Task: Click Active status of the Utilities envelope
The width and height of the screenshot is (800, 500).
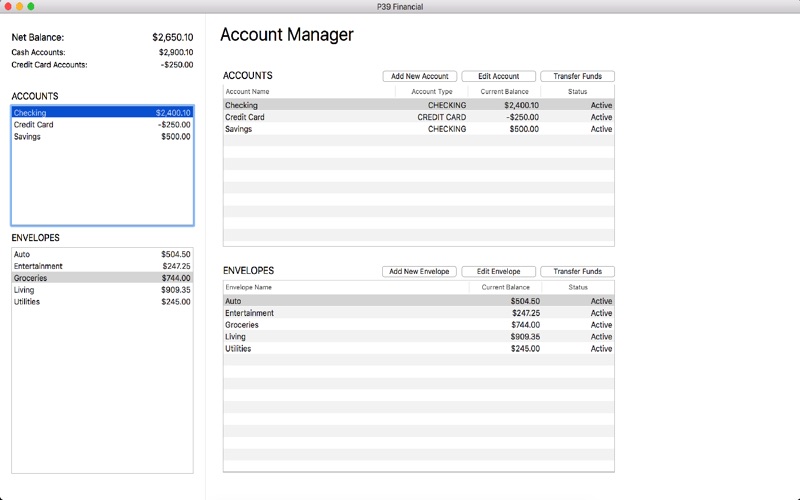Action: tap(601, 348)
